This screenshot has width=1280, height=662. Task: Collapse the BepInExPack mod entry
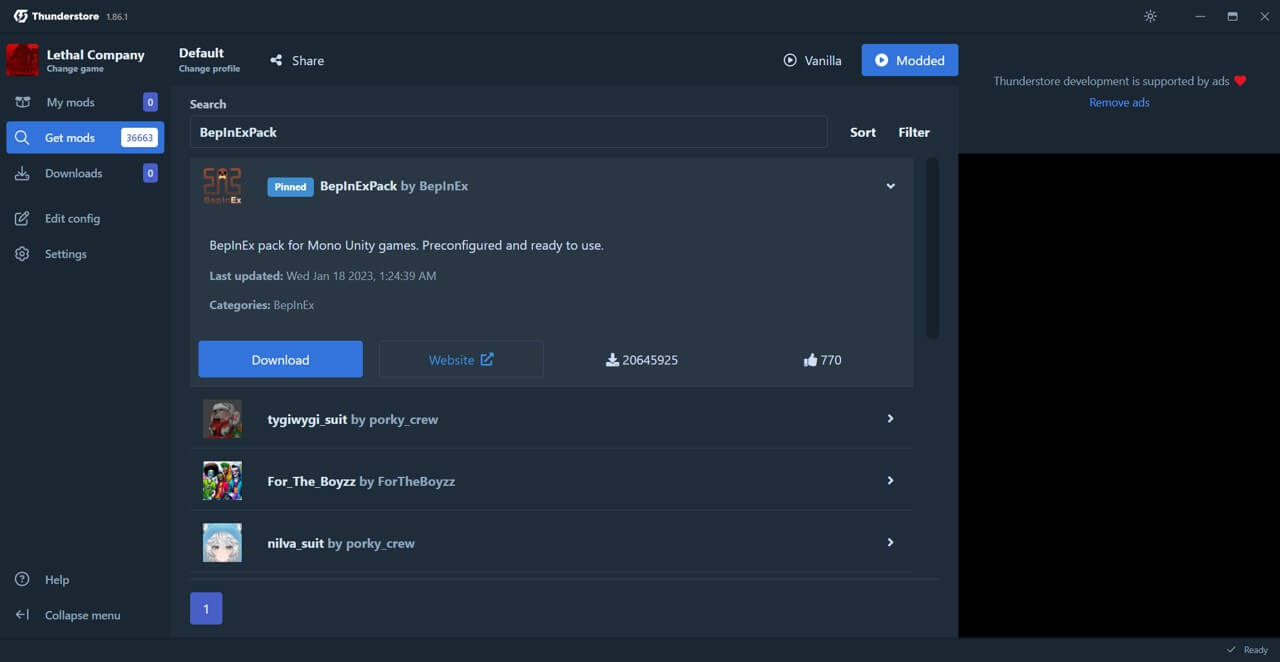890,186
